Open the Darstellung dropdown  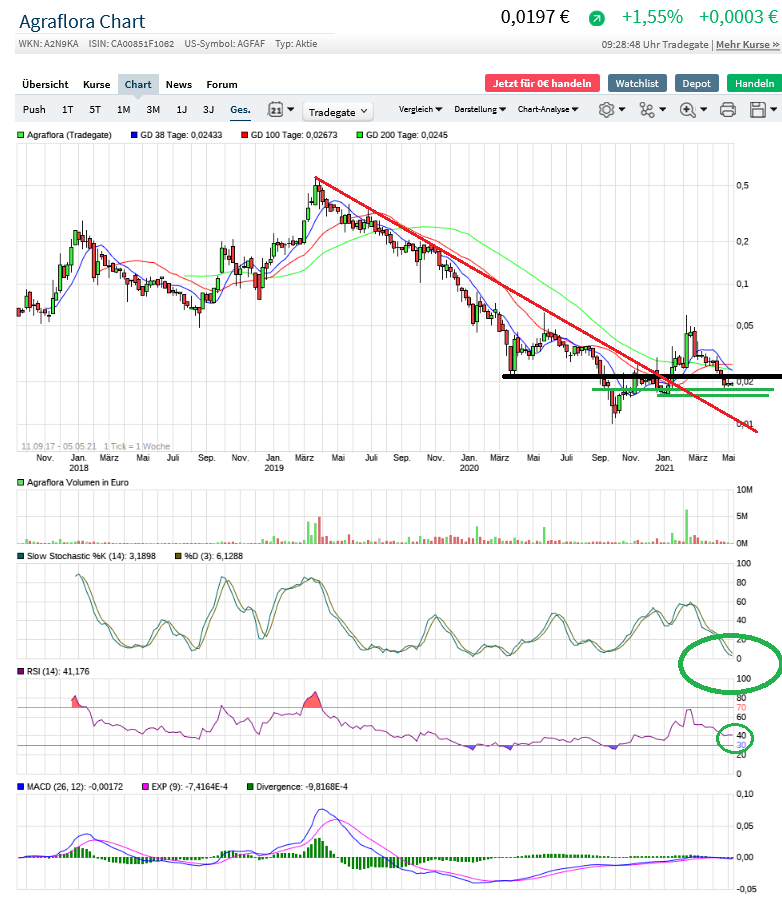point(480,109)
